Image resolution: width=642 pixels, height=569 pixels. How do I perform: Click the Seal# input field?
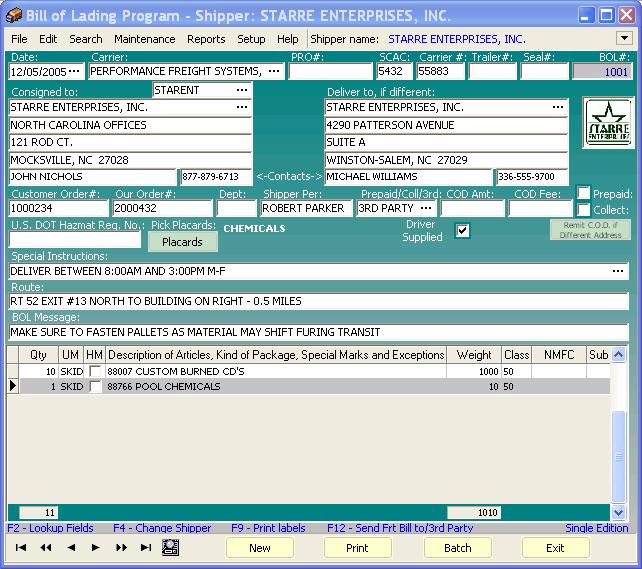545,71
